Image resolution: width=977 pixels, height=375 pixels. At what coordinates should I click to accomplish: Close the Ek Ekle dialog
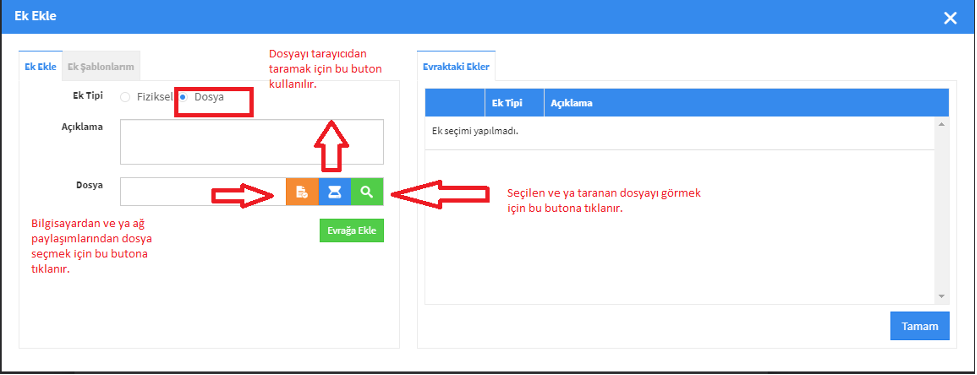coord(950,18)
